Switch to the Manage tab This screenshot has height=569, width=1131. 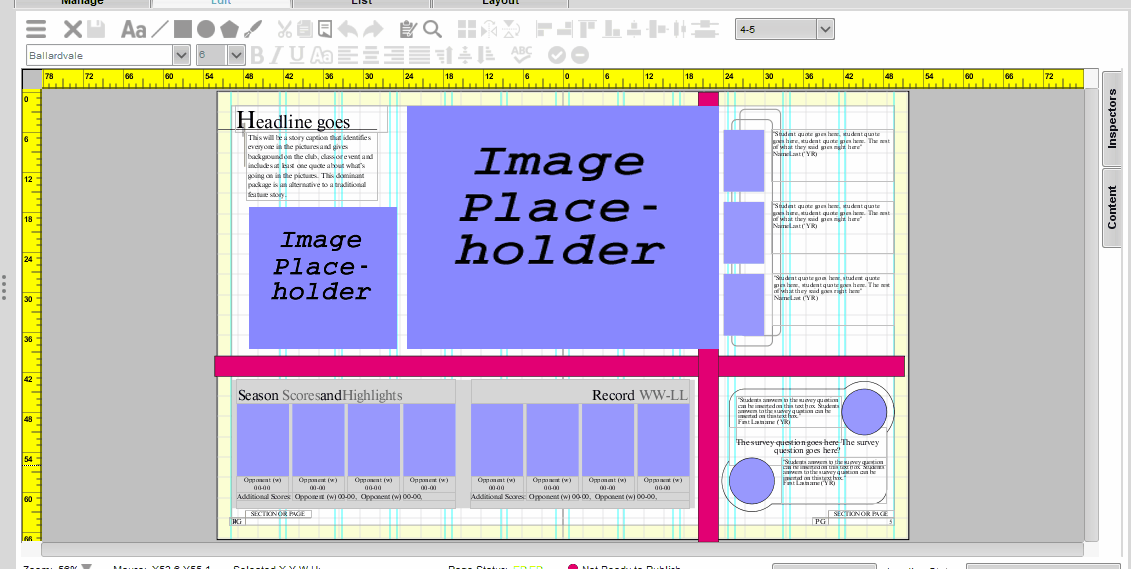(x=82, y=3)
